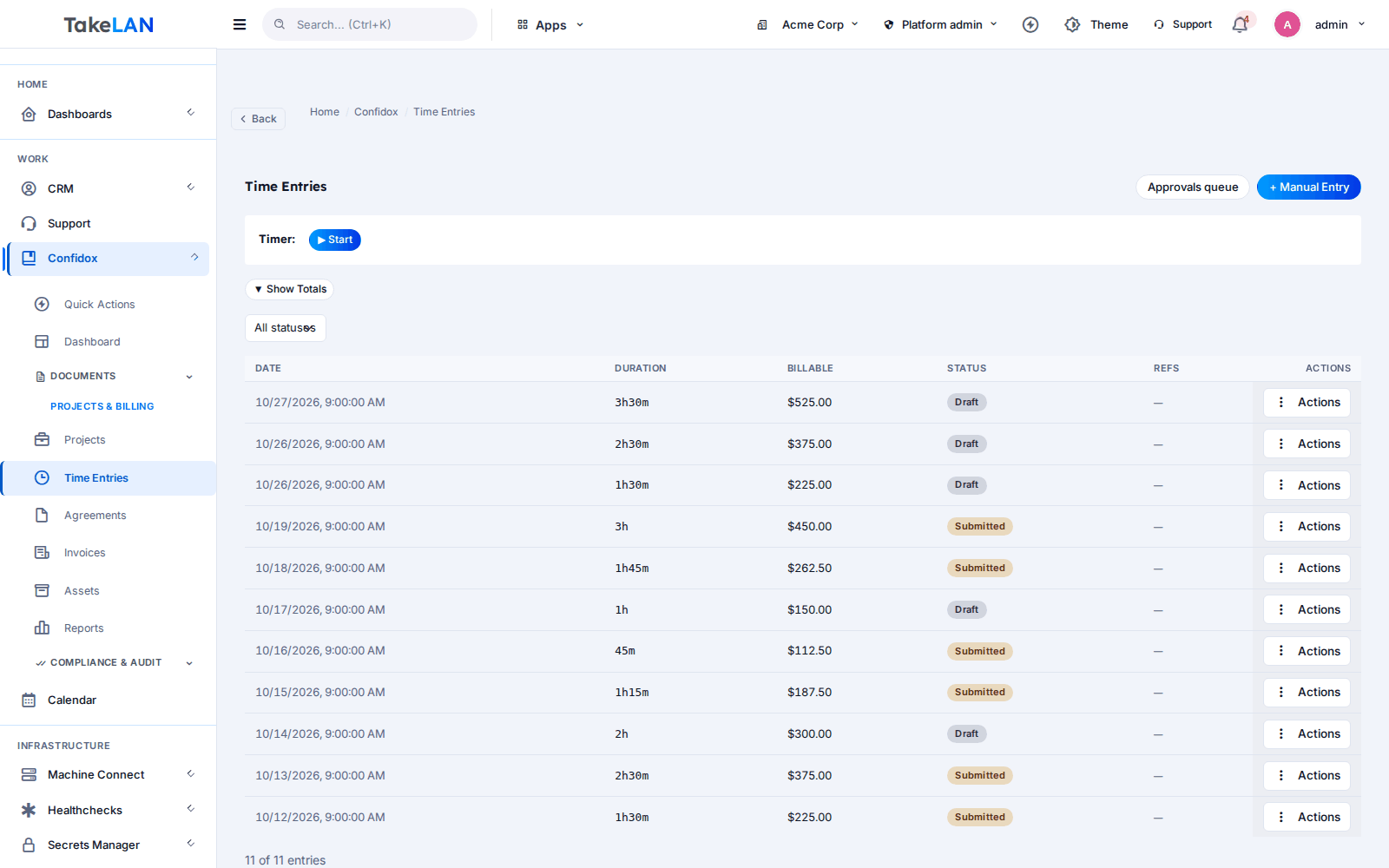Click the Back button
1389x868 pixels.
pyautogui.click(x=259, y=119)
